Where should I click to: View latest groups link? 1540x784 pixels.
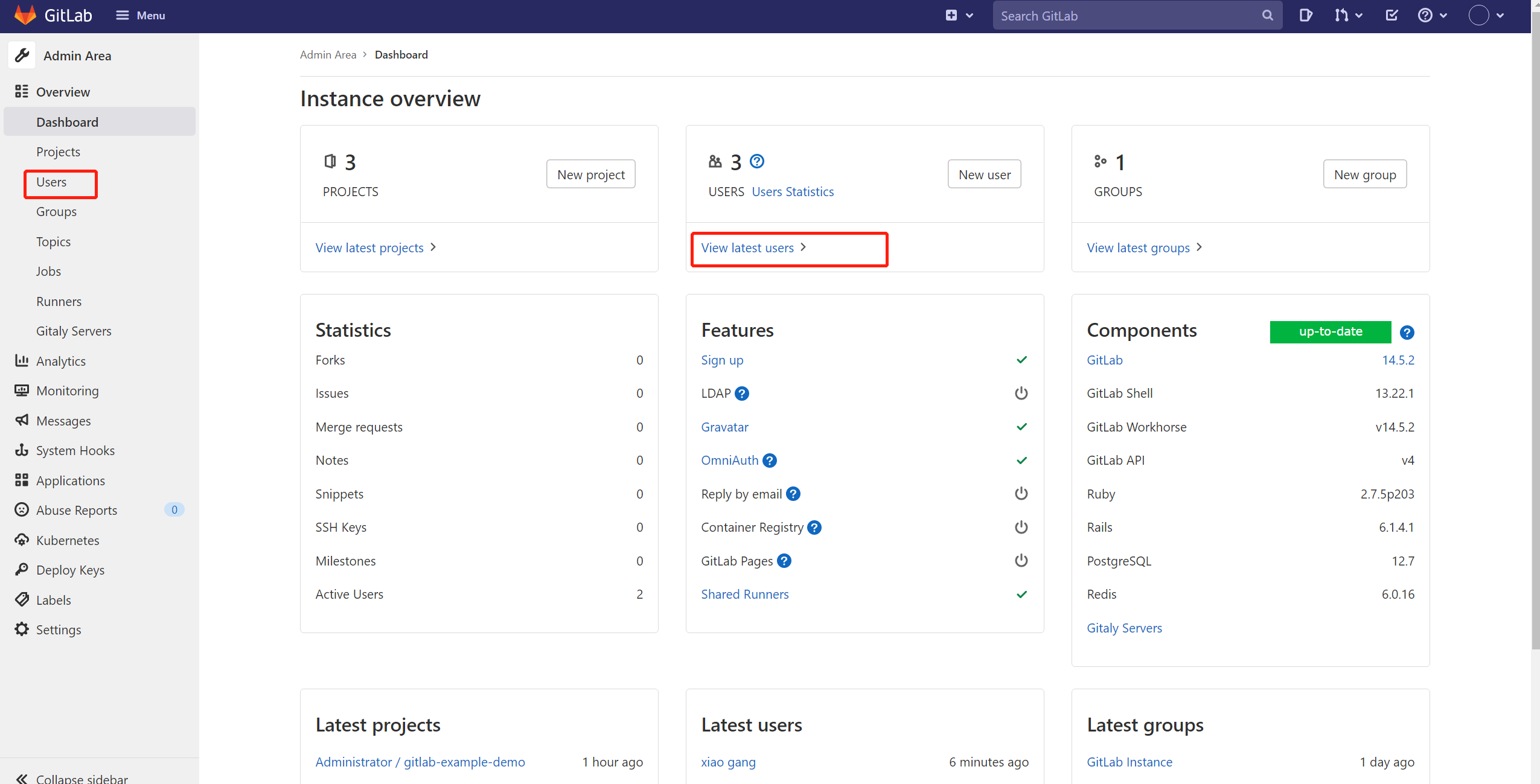(1144, 247)
